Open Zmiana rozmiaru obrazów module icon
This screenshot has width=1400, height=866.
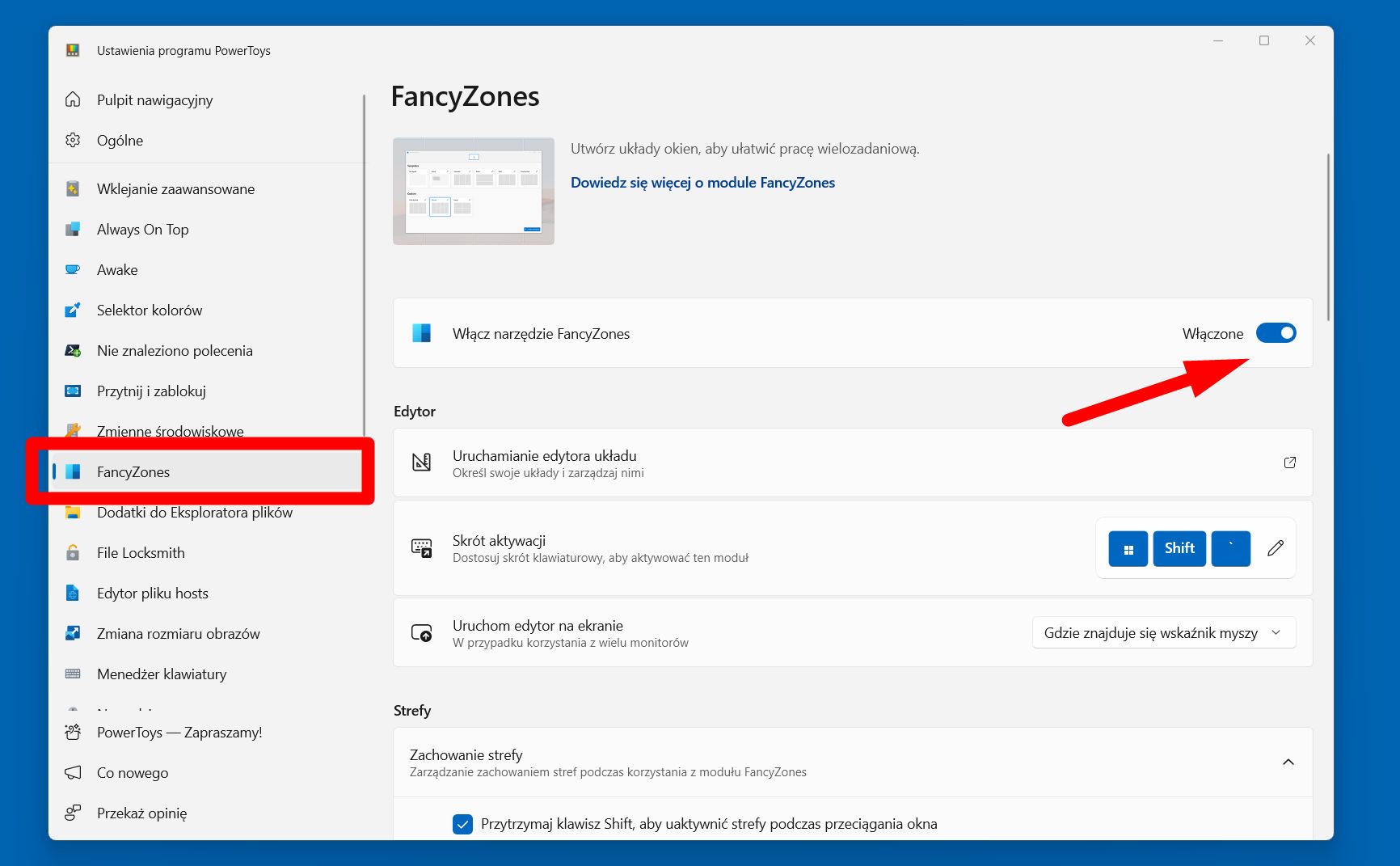point(73,633)
